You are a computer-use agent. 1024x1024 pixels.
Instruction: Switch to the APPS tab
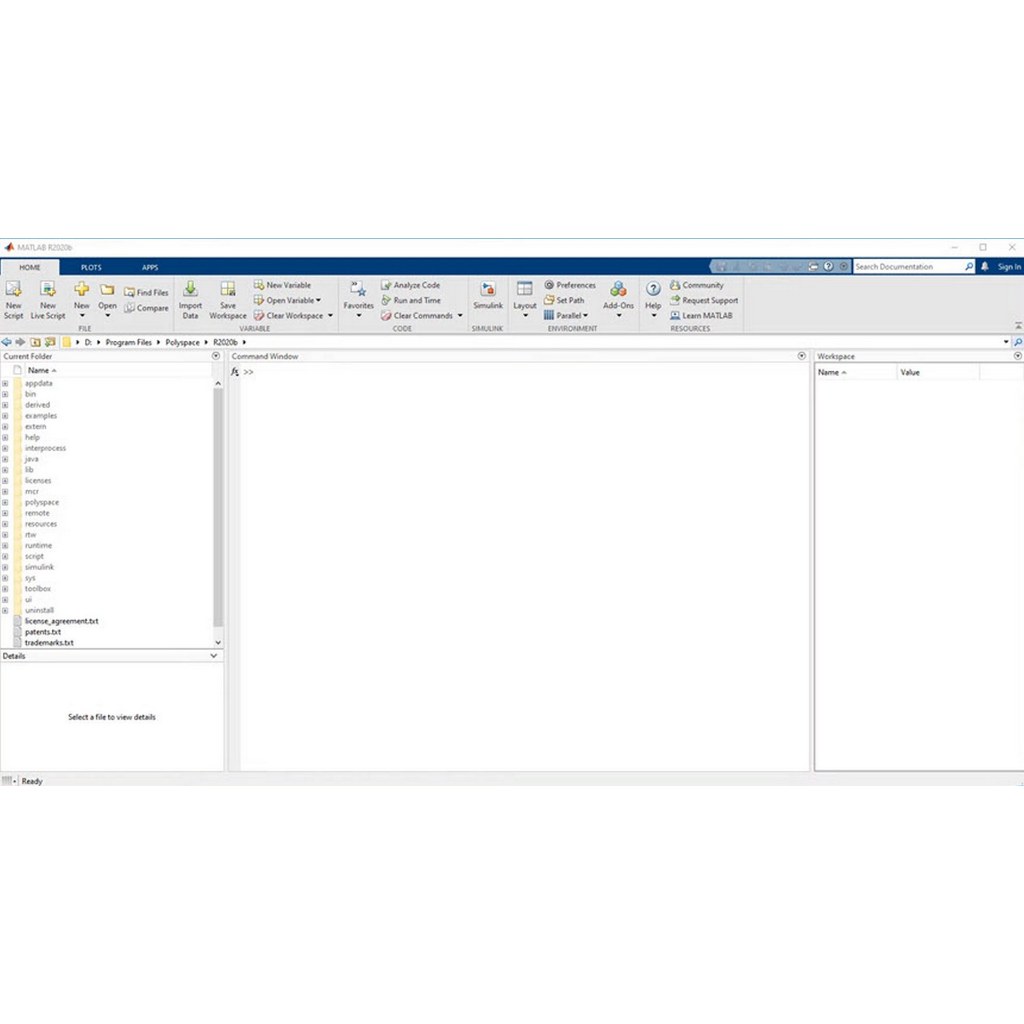pos(149,267)
